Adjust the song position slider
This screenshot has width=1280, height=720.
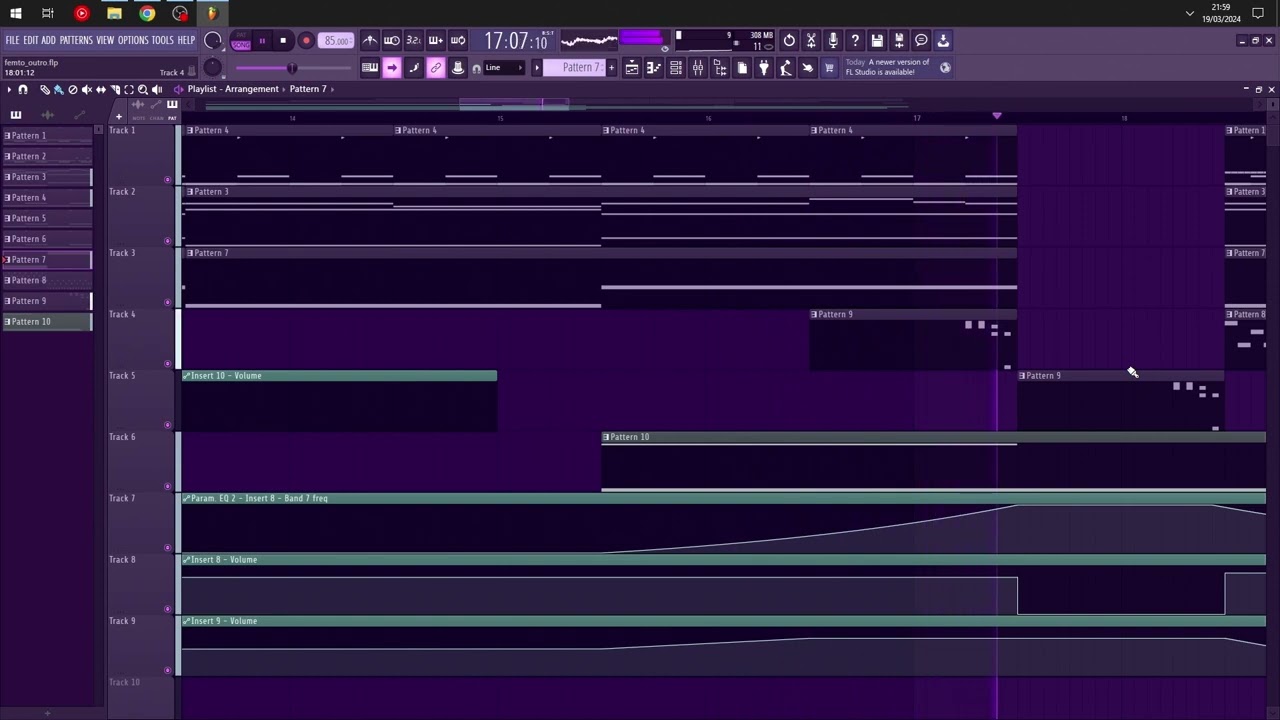292,68
